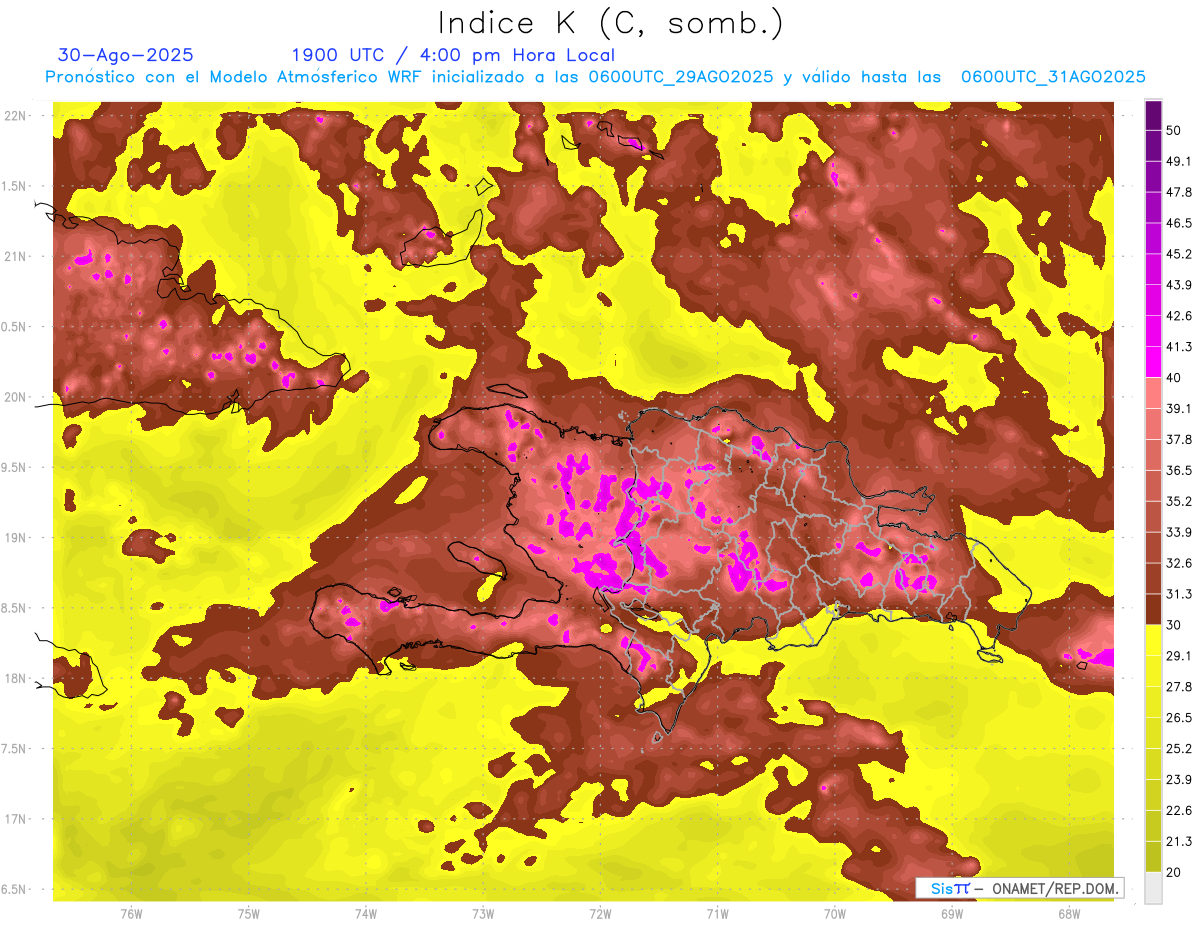
Task: Click the '68W' longitude axis label
Action: [1068, 913]
